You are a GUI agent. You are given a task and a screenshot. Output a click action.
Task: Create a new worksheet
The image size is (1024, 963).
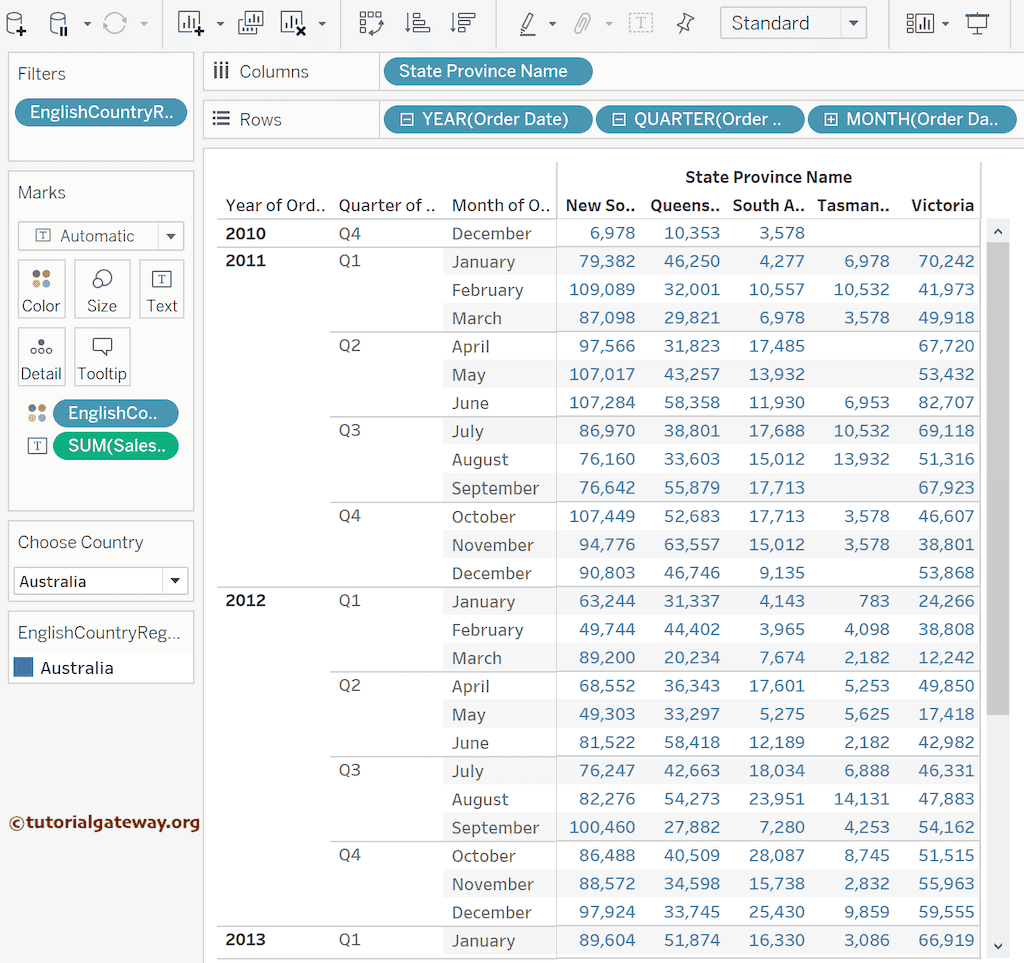pyautogui.click(x=190, y=22)
